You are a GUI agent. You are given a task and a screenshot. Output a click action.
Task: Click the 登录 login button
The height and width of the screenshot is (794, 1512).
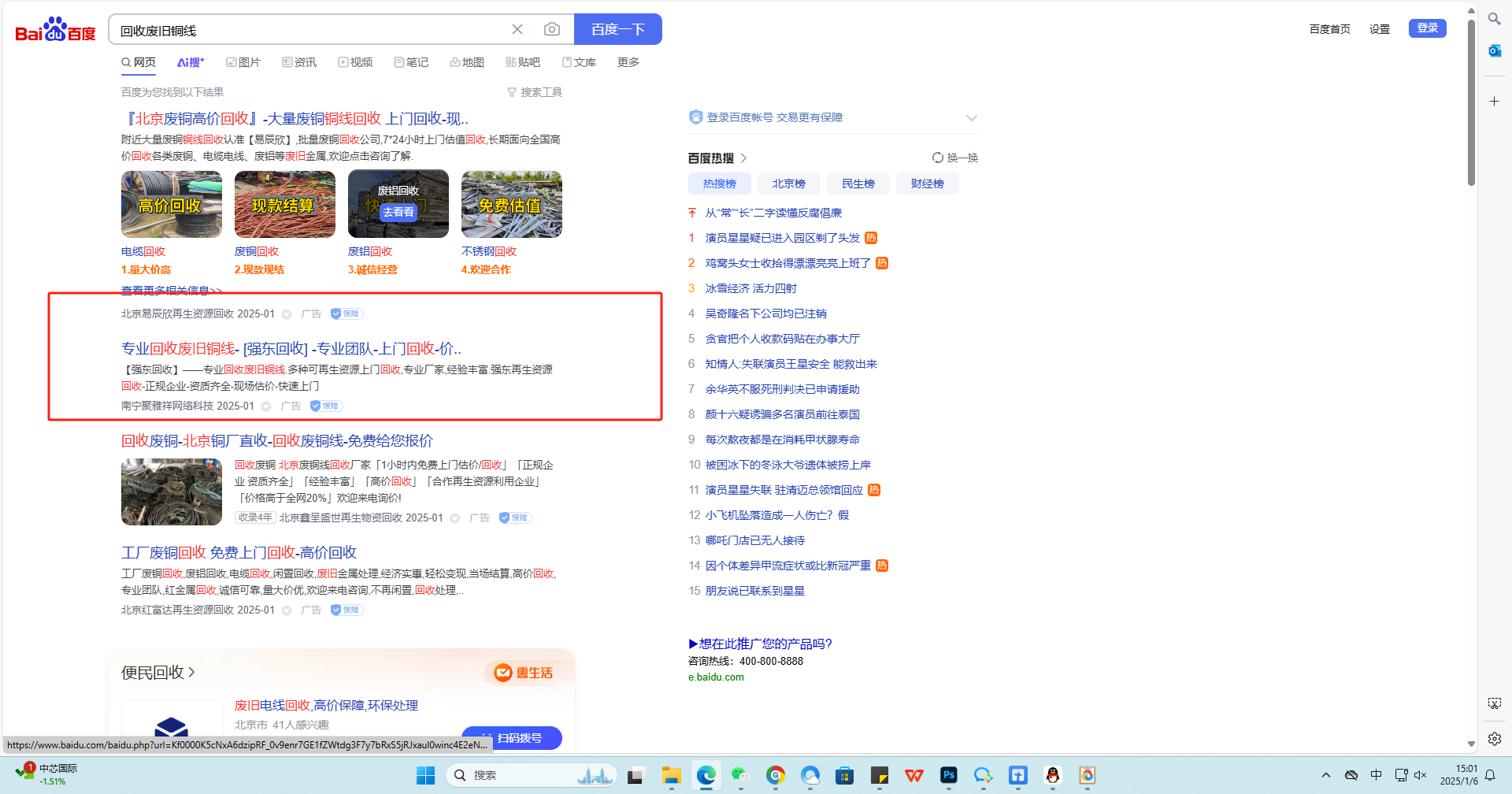[1427, 28]
